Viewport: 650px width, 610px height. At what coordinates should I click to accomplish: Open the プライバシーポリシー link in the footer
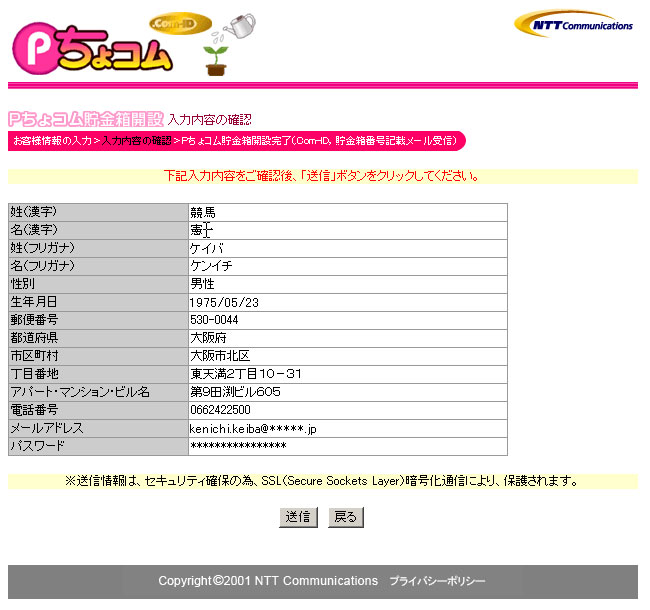437,581
